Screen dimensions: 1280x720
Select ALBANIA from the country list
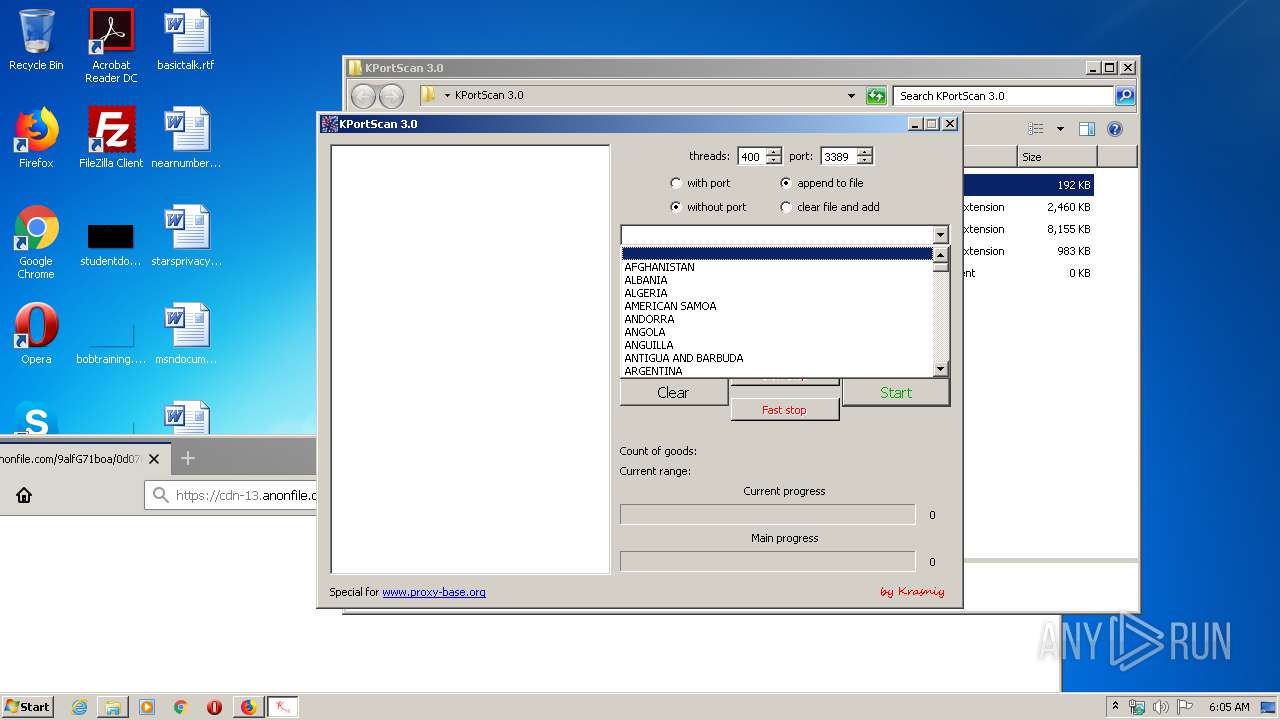pos(777,280)
